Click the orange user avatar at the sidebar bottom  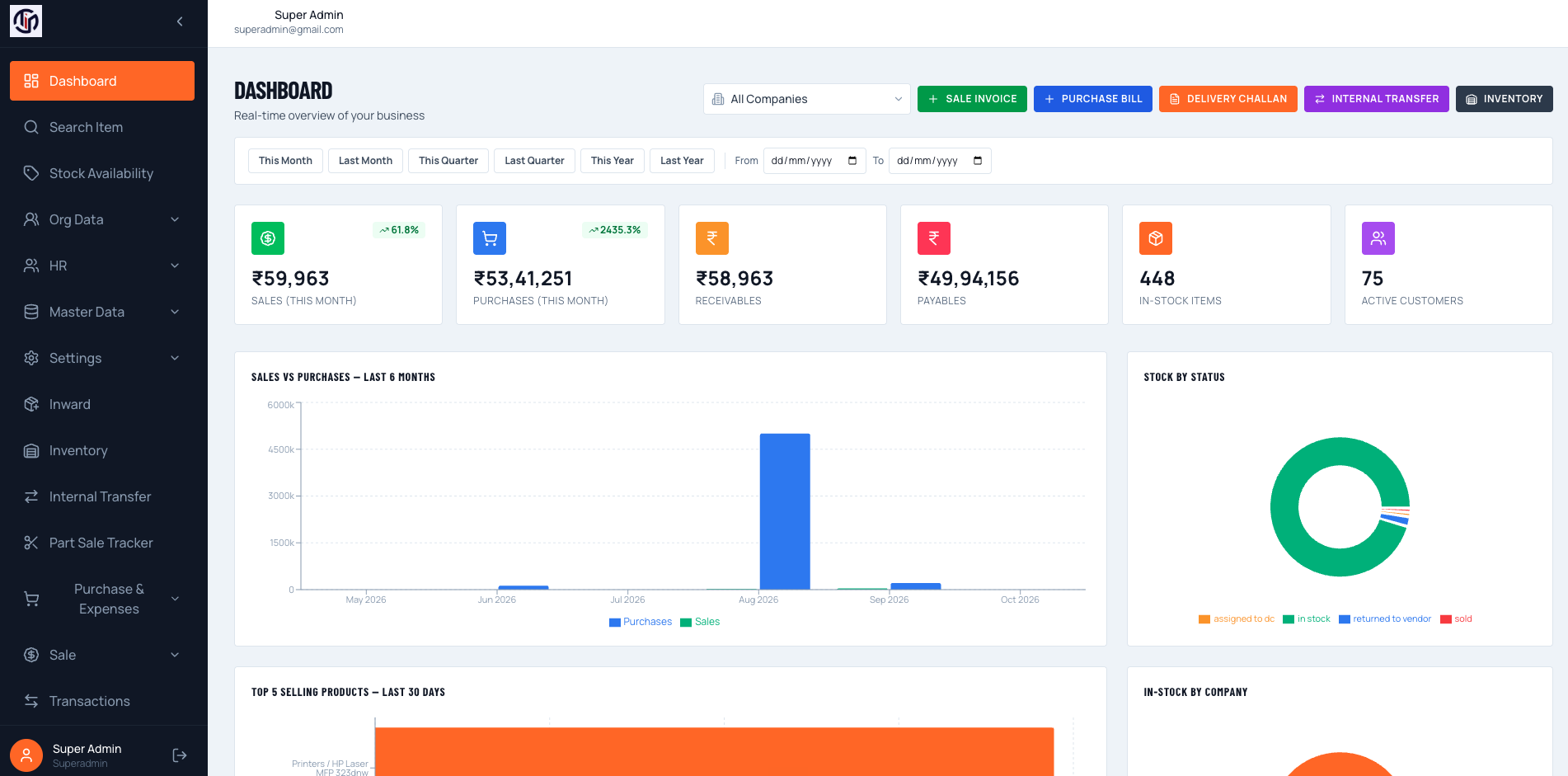point(26,755)
